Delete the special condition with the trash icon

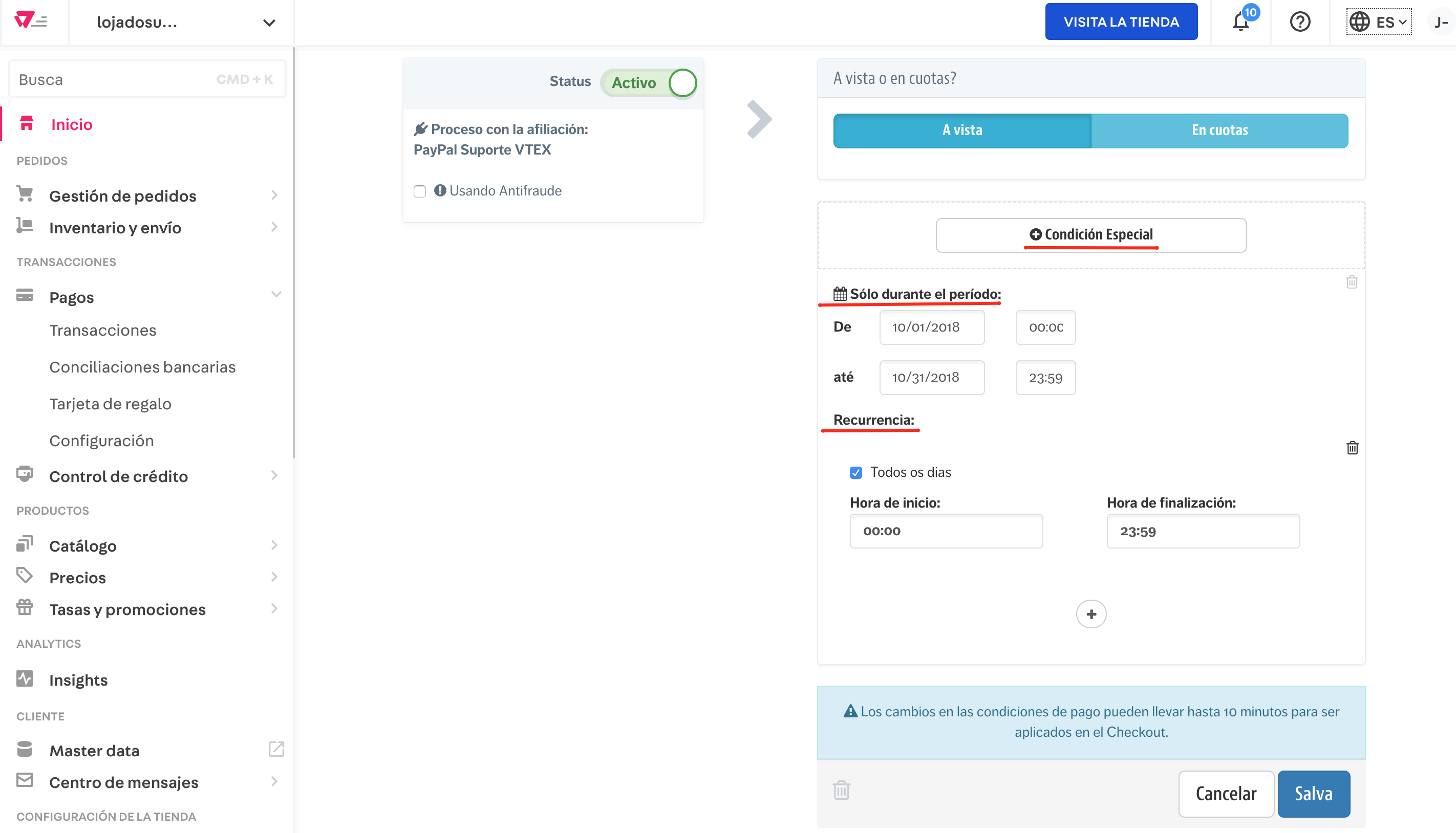[x=1353, y=282]
